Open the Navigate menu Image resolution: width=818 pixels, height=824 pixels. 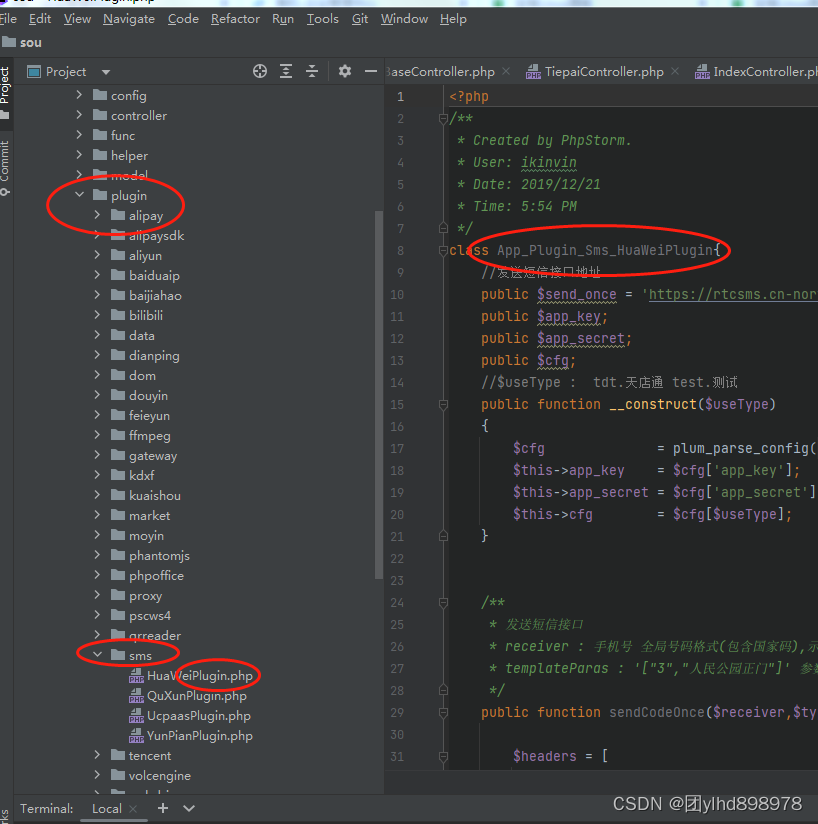(x=129, y=19)
